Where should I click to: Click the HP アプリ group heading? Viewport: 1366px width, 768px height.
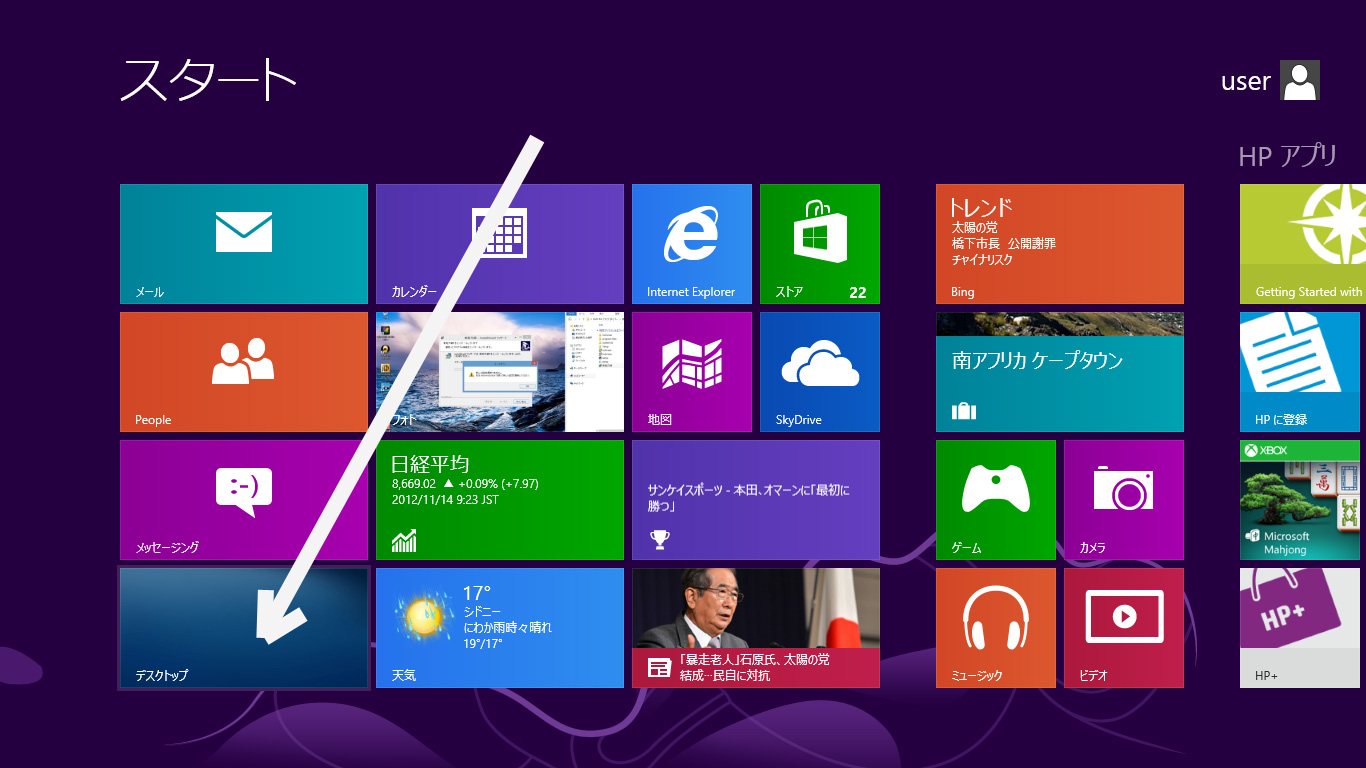pos(1288,156)
